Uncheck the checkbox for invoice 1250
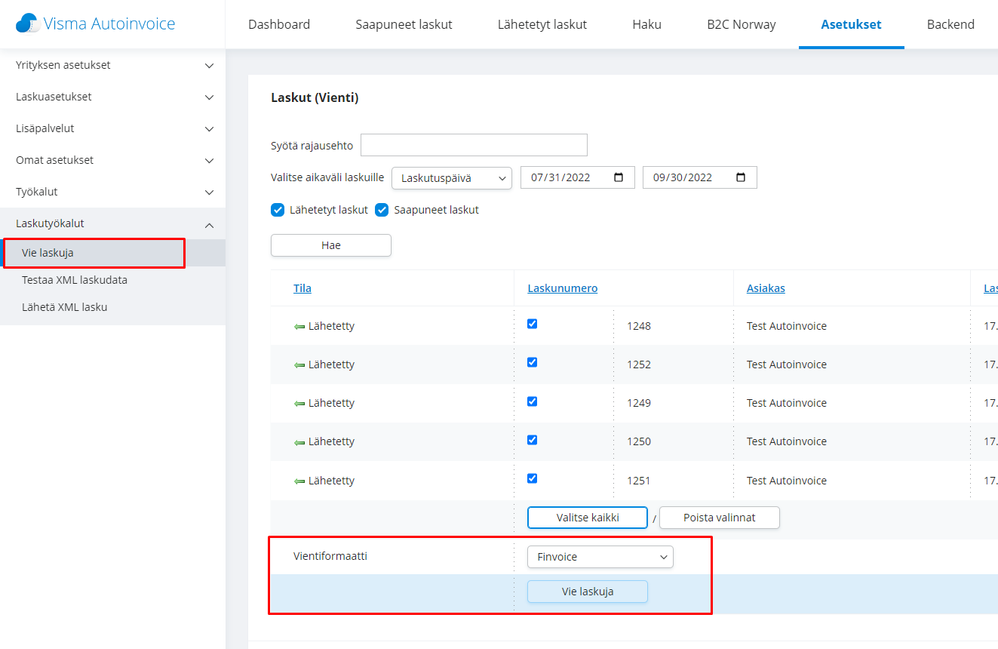Screen dimensions: 998x649 click(x=532, y=440)
